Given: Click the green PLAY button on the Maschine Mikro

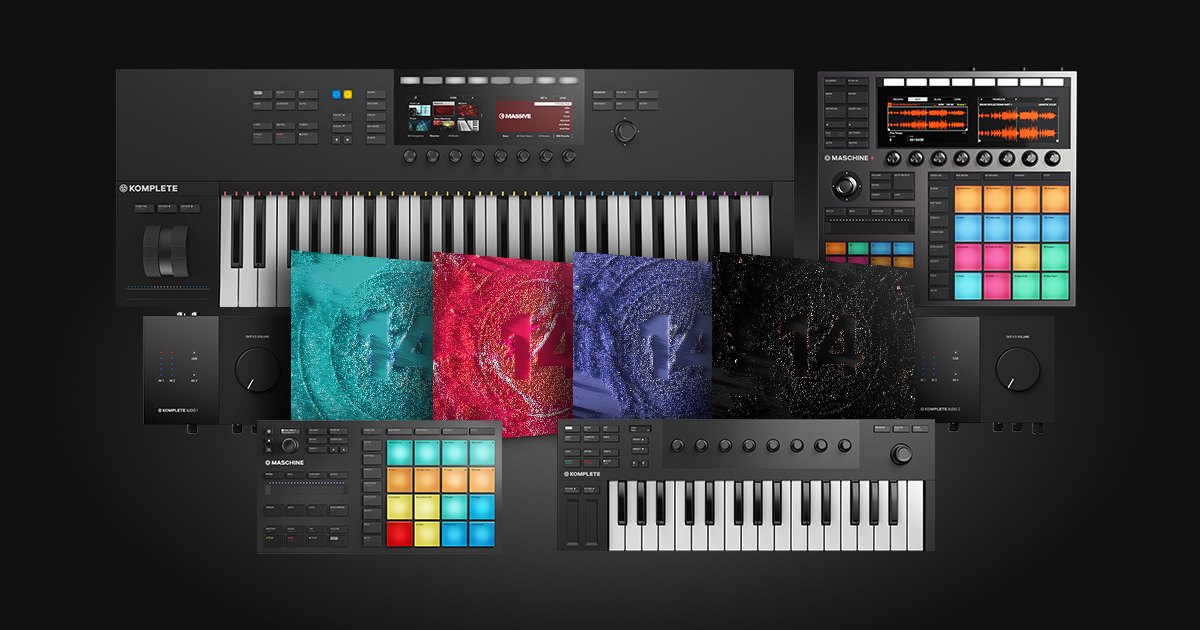Looking at the screenshot, I should tap(275, 540).
